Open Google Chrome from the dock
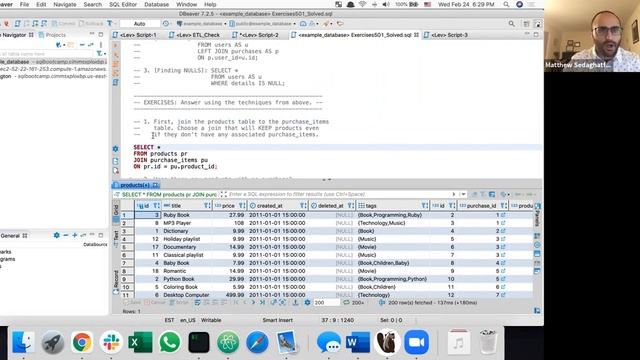The image size is (640, 360). (82, 342)
